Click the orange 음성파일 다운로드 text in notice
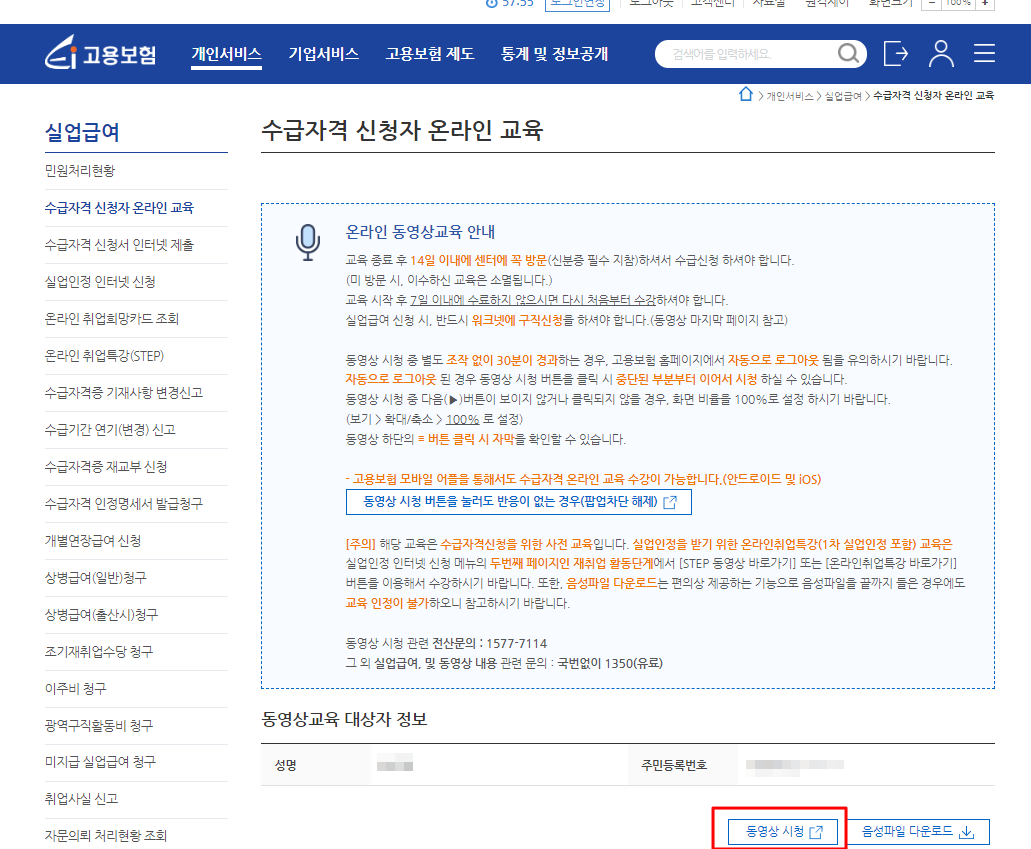The height and width of the screenshot is (849, 1031). pyautogui.click(x=611, y=583)
